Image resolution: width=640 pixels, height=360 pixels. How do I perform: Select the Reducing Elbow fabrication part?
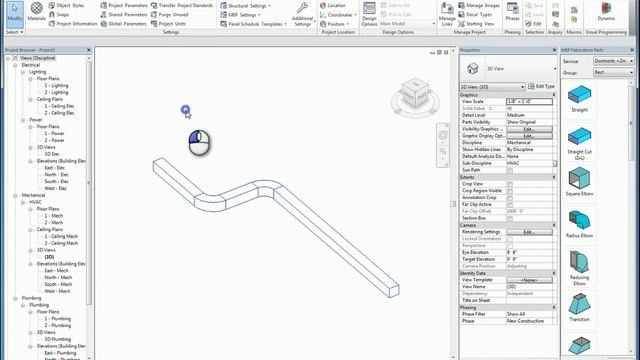coord(579,267)
